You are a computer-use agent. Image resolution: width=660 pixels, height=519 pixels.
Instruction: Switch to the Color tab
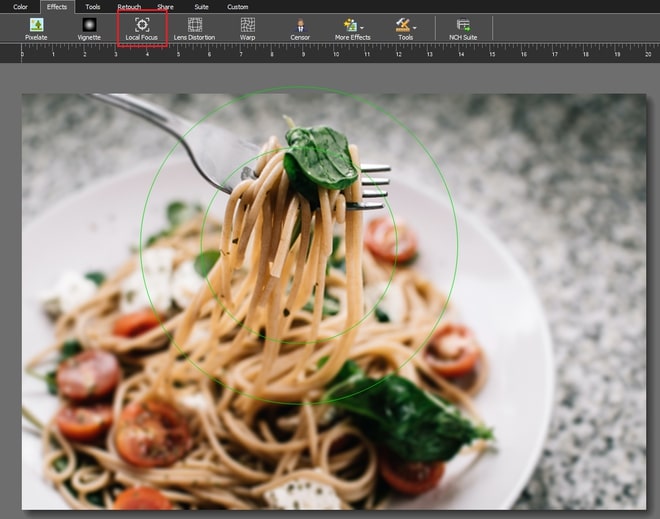[x=20, y=7]
